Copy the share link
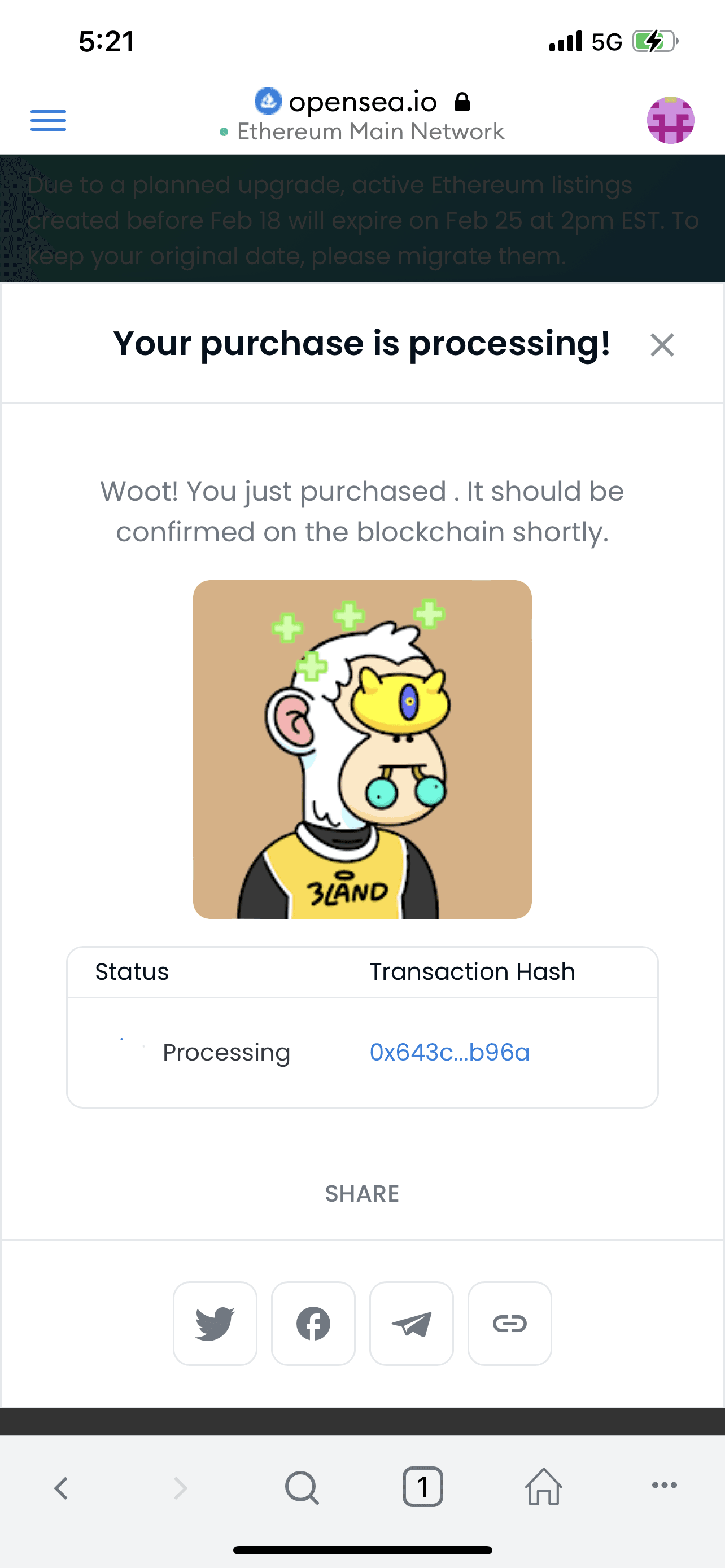The height and width of the screenshot is (1568, 725). tap(509, 1323)
